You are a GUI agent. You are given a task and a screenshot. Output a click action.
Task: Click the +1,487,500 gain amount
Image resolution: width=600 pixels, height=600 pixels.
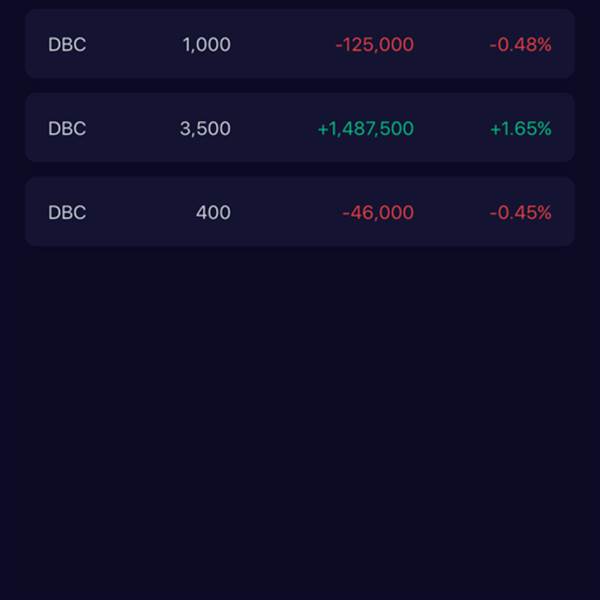click(x=366, y=128)
